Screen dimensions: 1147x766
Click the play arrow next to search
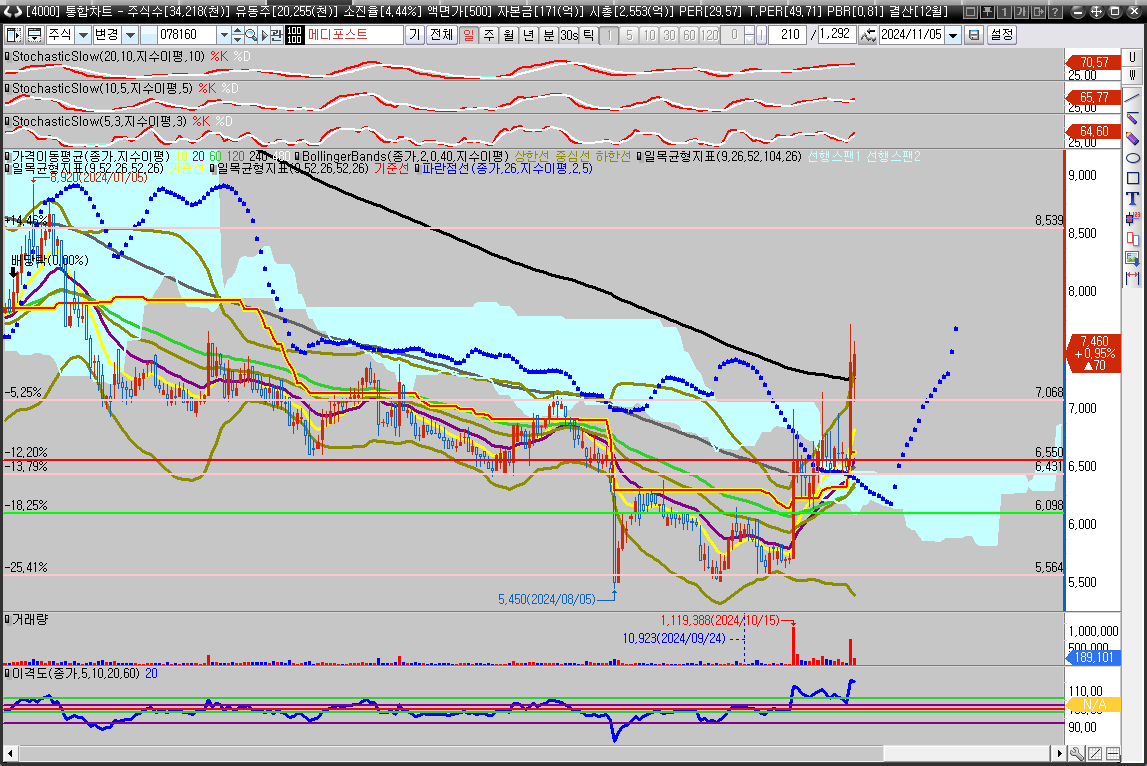pos(264,34)
